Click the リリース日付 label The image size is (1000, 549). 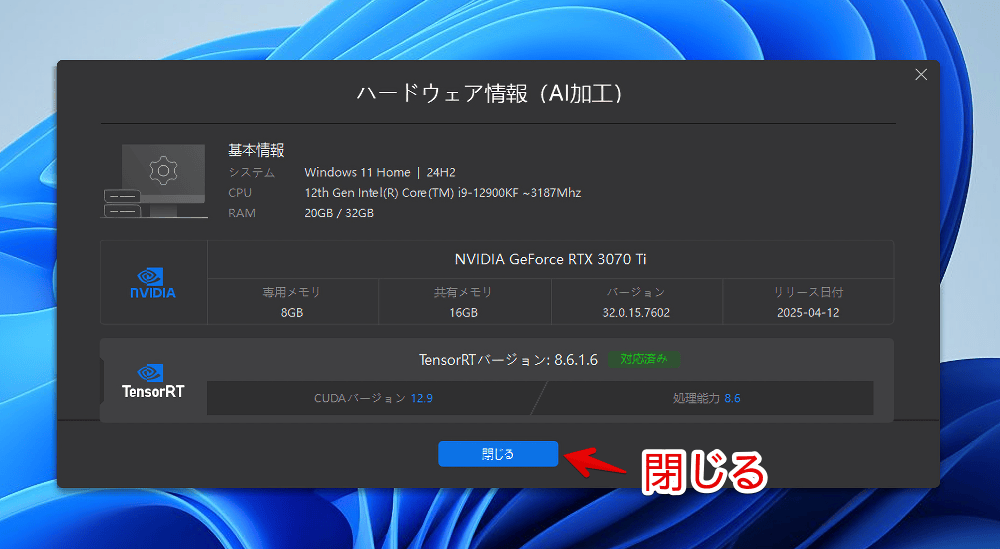(x=808, y=292)
